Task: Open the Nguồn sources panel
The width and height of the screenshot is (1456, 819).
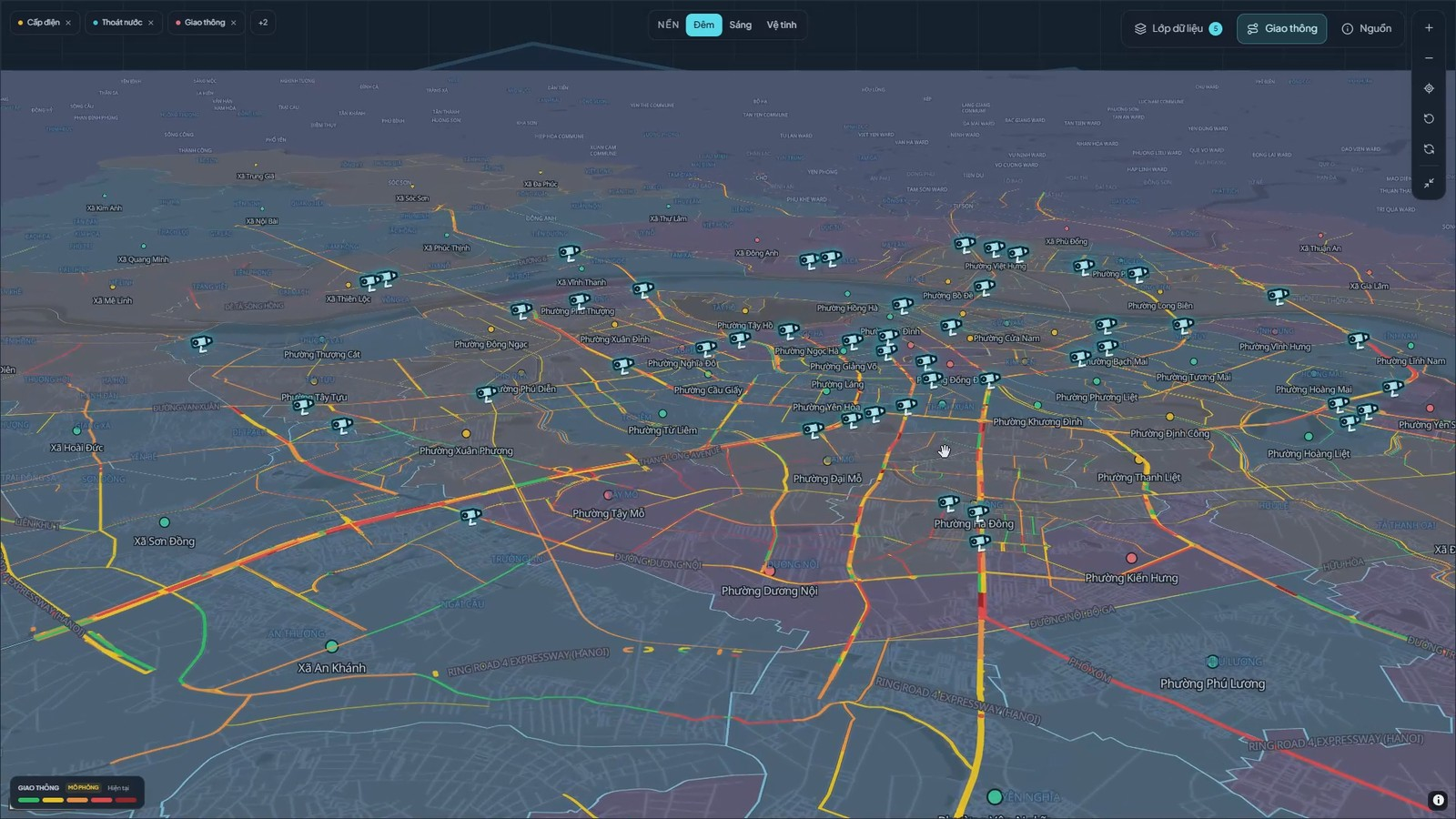Action: coord(1367,28)
